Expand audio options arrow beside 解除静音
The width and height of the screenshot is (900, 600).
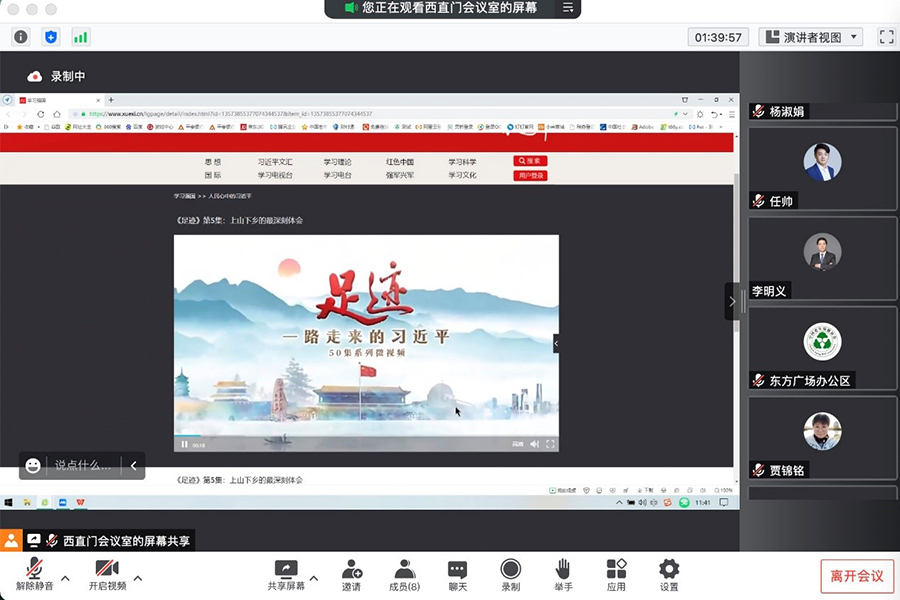point(65,578)
